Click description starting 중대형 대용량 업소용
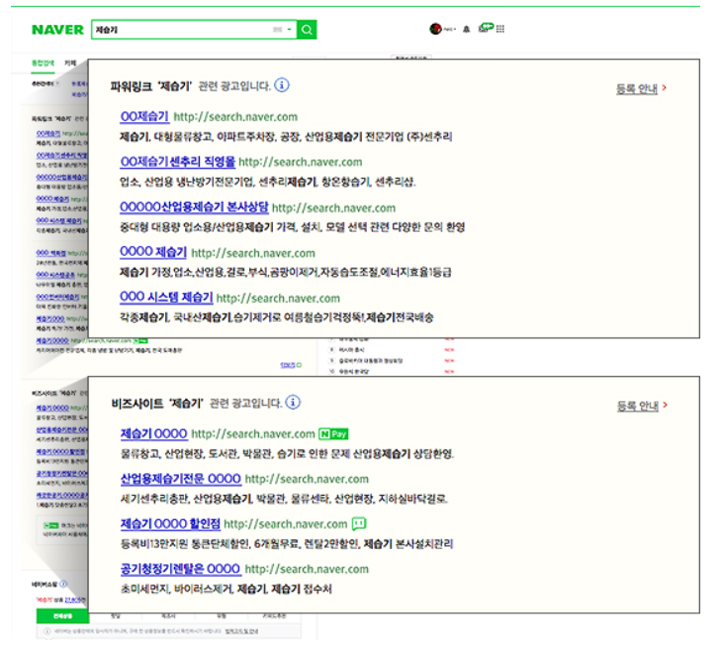The width and height of the screenshot is (725, 646). pos(292,227)
